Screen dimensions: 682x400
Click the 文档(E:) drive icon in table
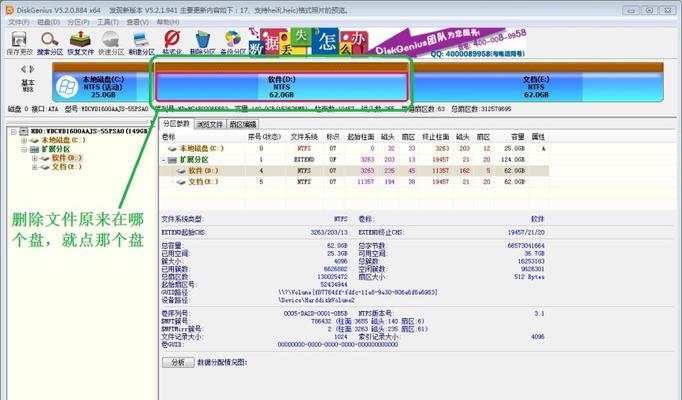click(x=181, y=182)
